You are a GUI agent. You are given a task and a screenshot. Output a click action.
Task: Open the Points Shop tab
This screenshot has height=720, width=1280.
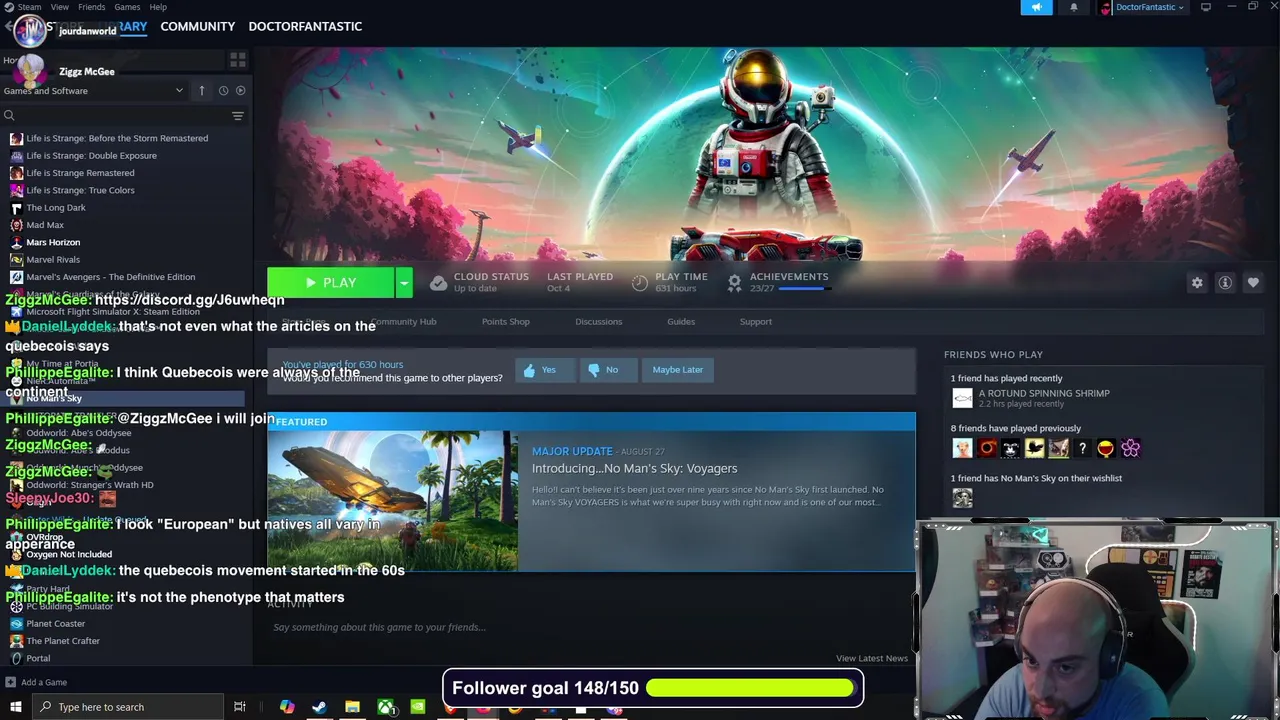coord(506,321)
